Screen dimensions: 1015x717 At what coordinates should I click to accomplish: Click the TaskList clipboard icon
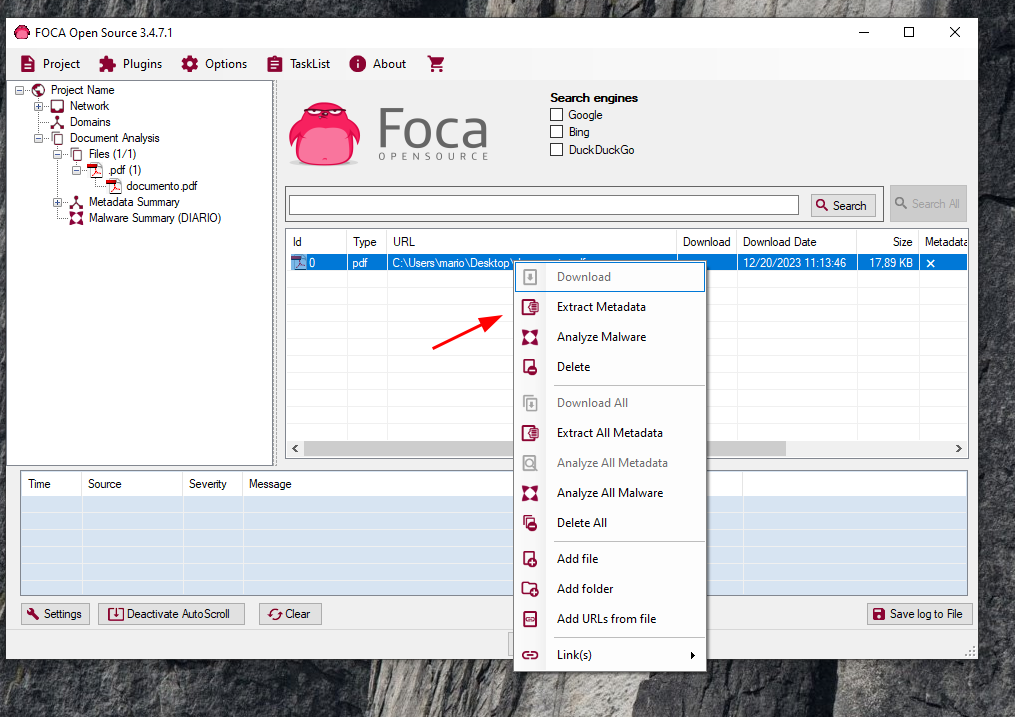tap(274, 64)
